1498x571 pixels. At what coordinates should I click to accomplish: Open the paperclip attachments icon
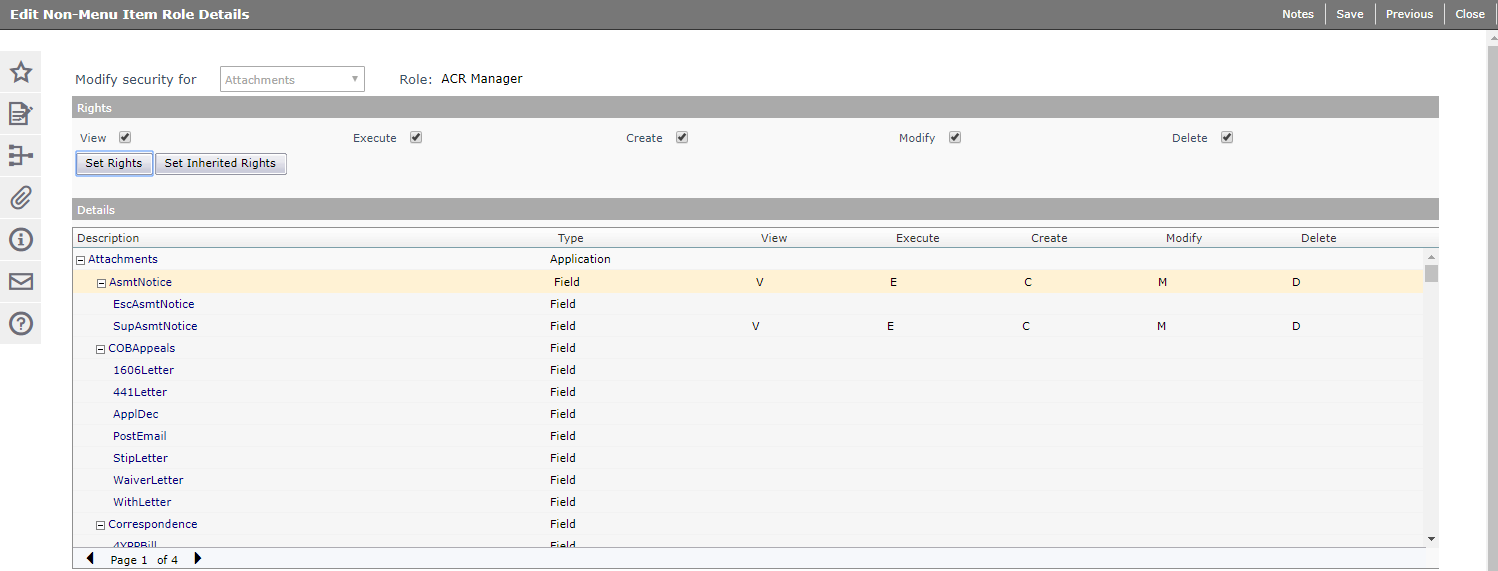(x=20, y=198)
